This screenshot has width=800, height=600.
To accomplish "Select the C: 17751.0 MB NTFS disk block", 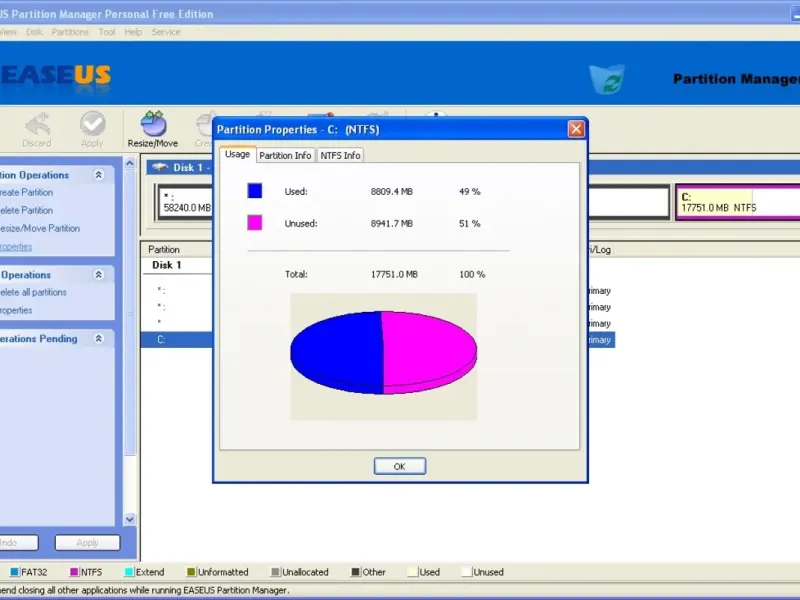I will point(738,203).
